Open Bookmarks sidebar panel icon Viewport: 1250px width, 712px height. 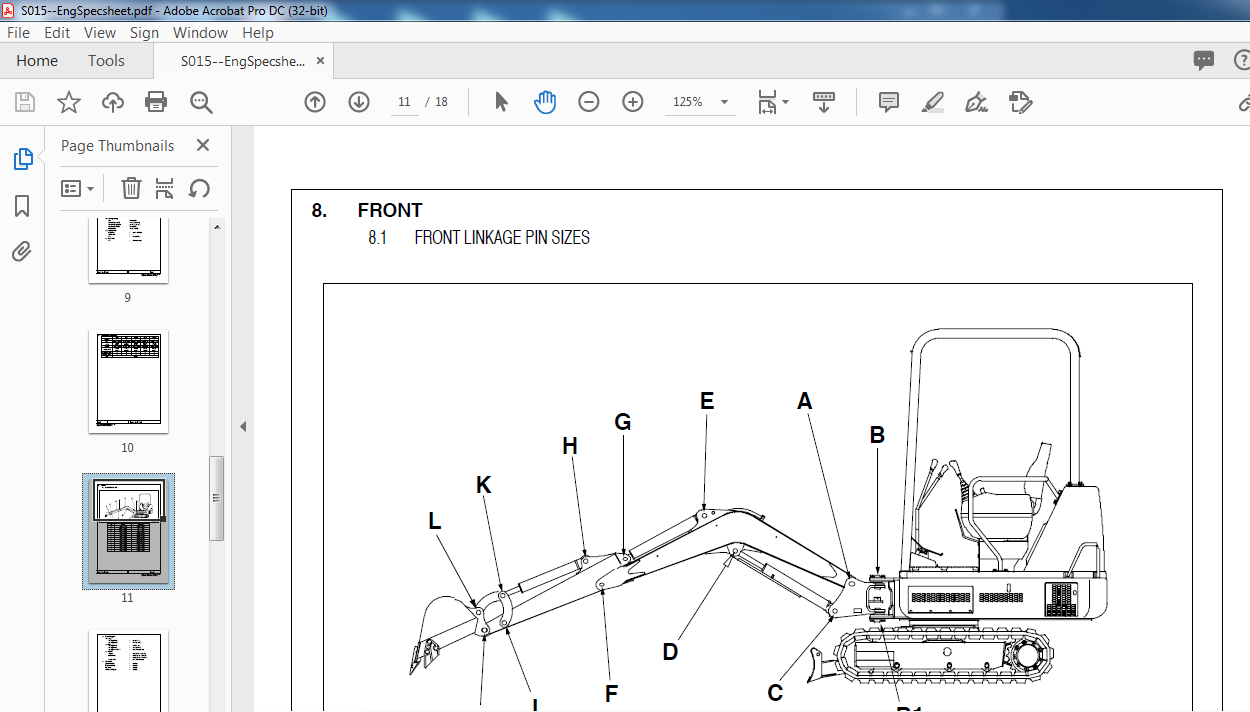[22, 206]
